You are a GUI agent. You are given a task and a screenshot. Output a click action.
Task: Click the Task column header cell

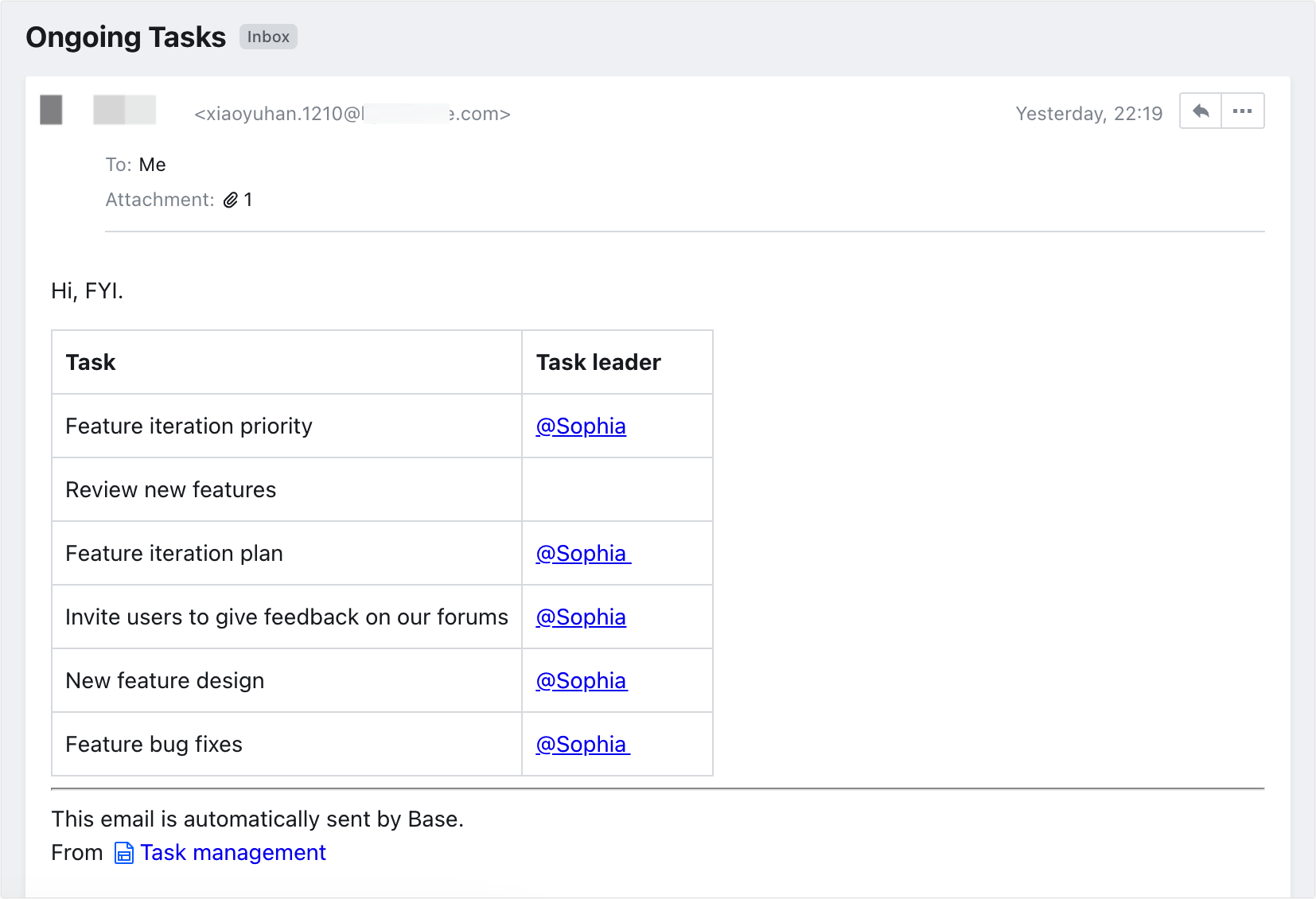[286, 362]
